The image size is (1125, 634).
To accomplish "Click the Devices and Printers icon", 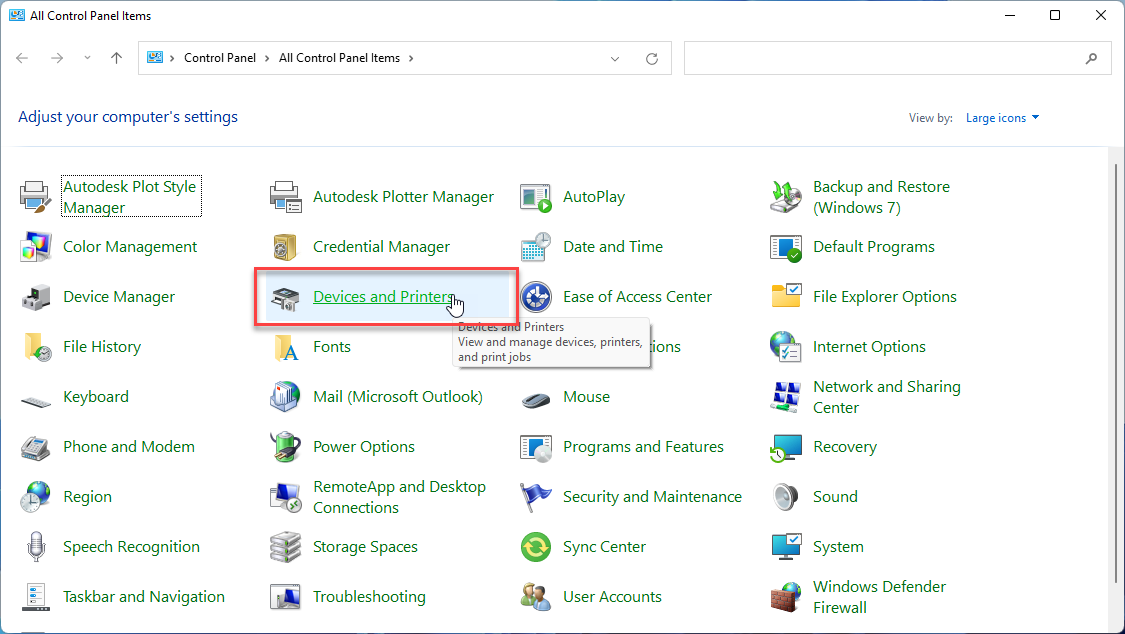I will [x=285, y=297].
